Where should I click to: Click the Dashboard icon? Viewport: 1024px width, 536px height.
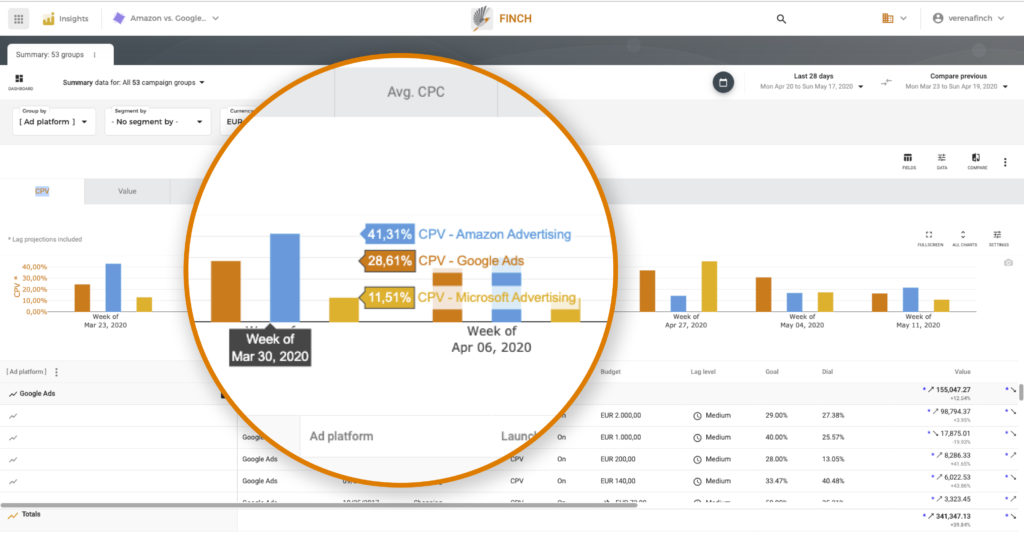coord(19,81)
